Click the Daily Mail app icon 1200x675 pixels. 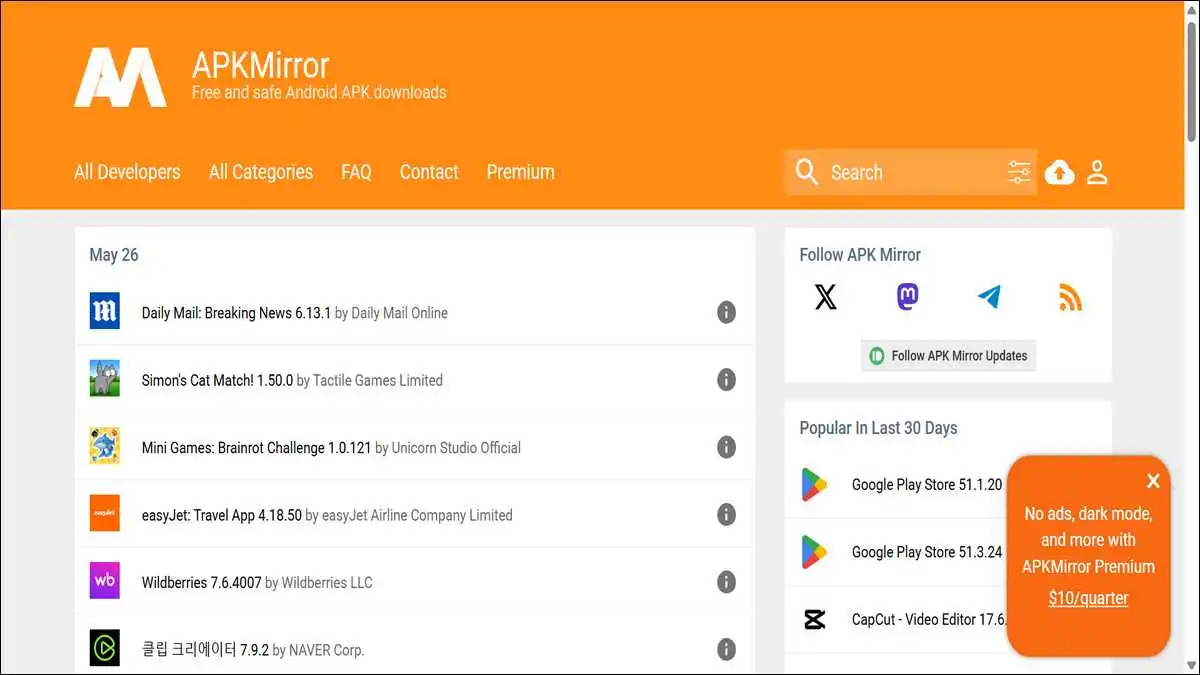(x=105, y=312)
